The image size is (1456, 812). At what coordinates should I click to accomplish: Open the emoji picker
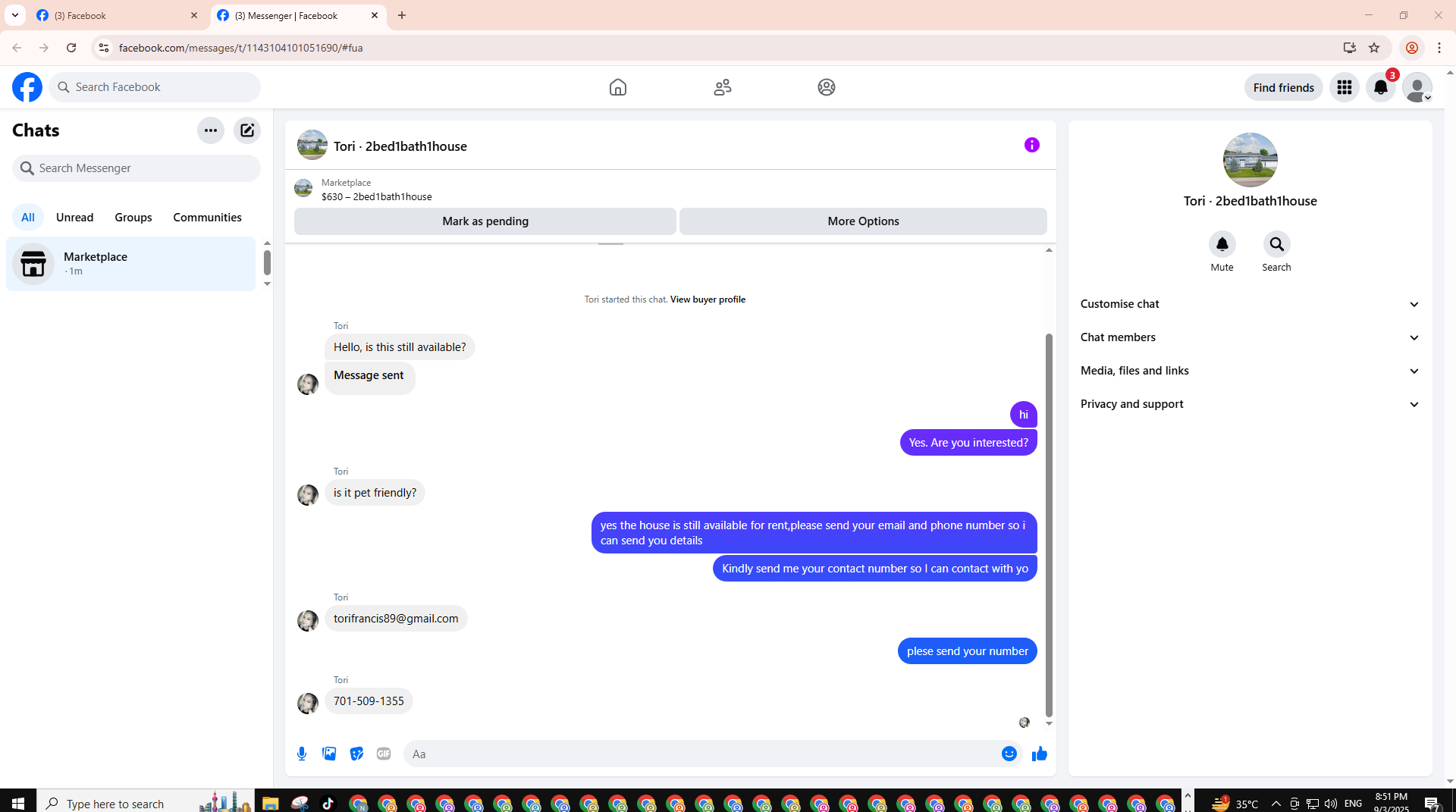click(x=1009, y=754)
